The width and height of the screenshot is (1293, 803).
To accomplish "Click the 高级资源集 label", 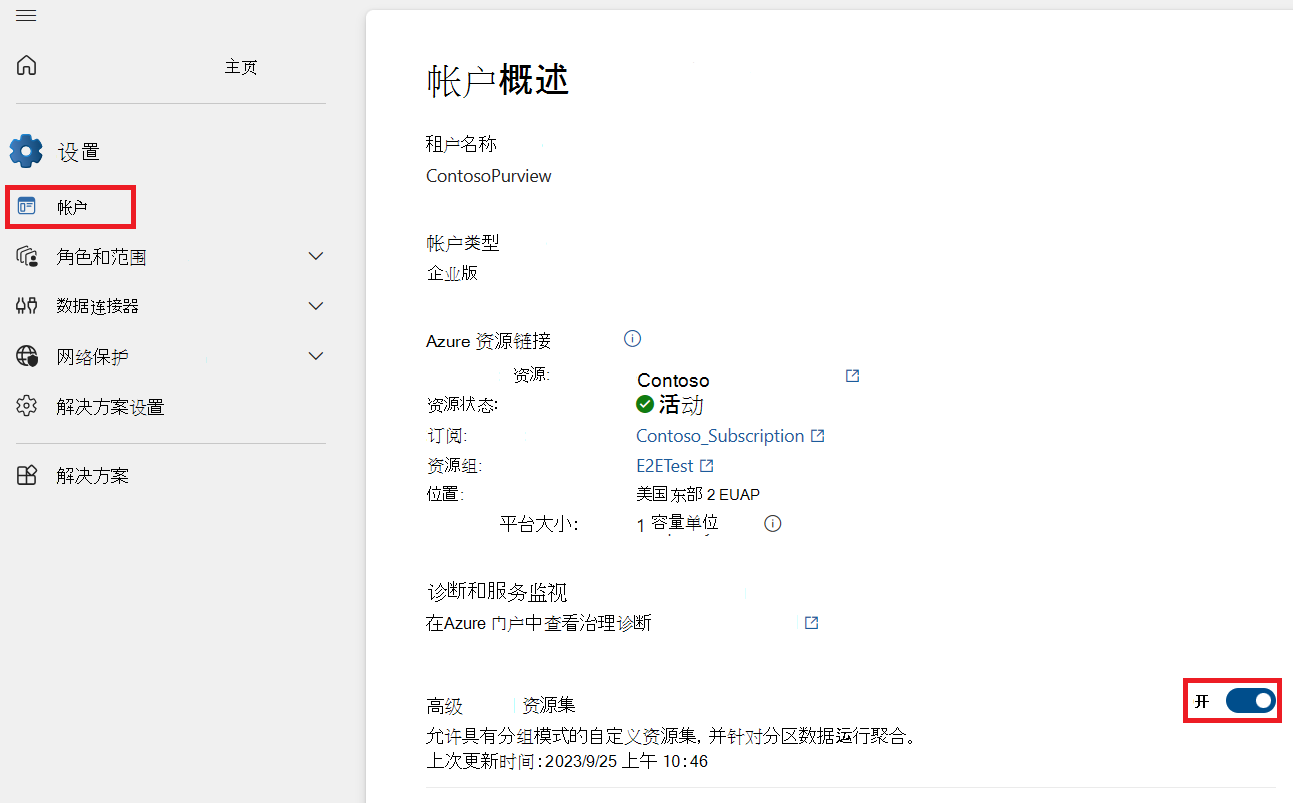I will pyautogui.click(x=501, y=706).
